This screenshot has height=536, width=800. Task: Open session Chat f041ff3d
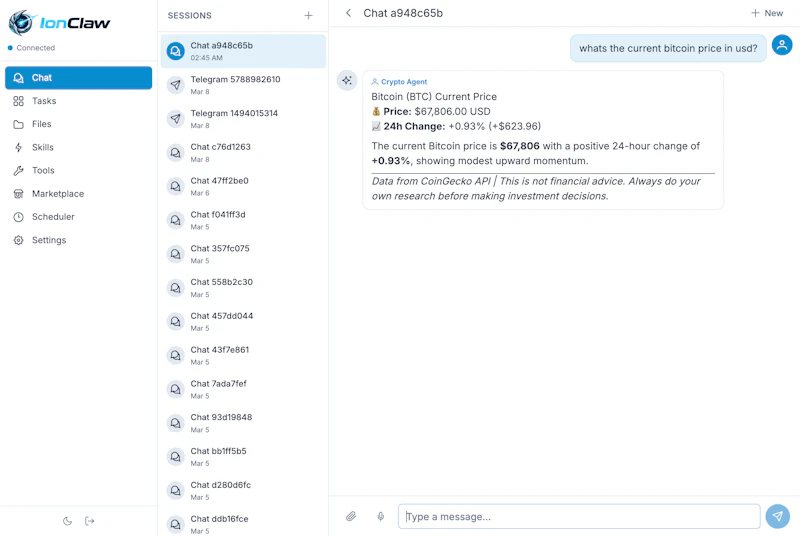point(243,220)
